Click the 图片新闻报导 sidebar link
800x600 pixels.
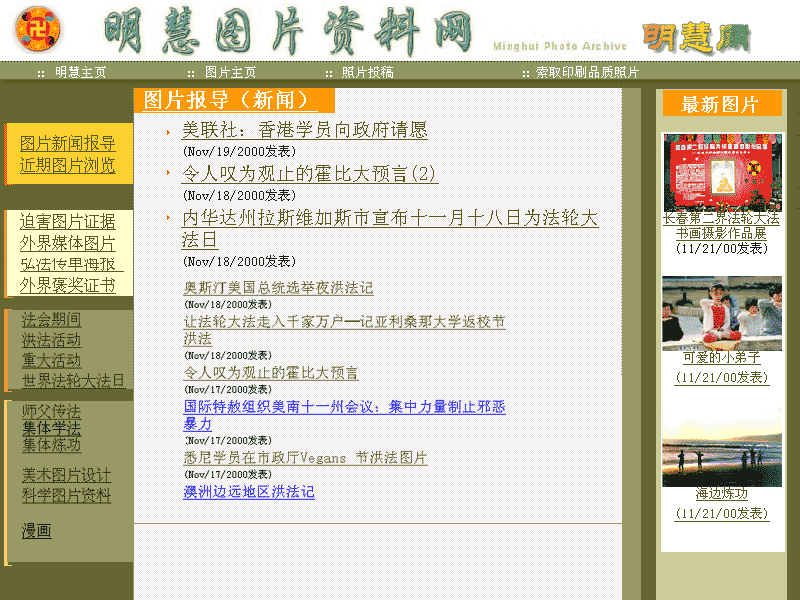68,144
